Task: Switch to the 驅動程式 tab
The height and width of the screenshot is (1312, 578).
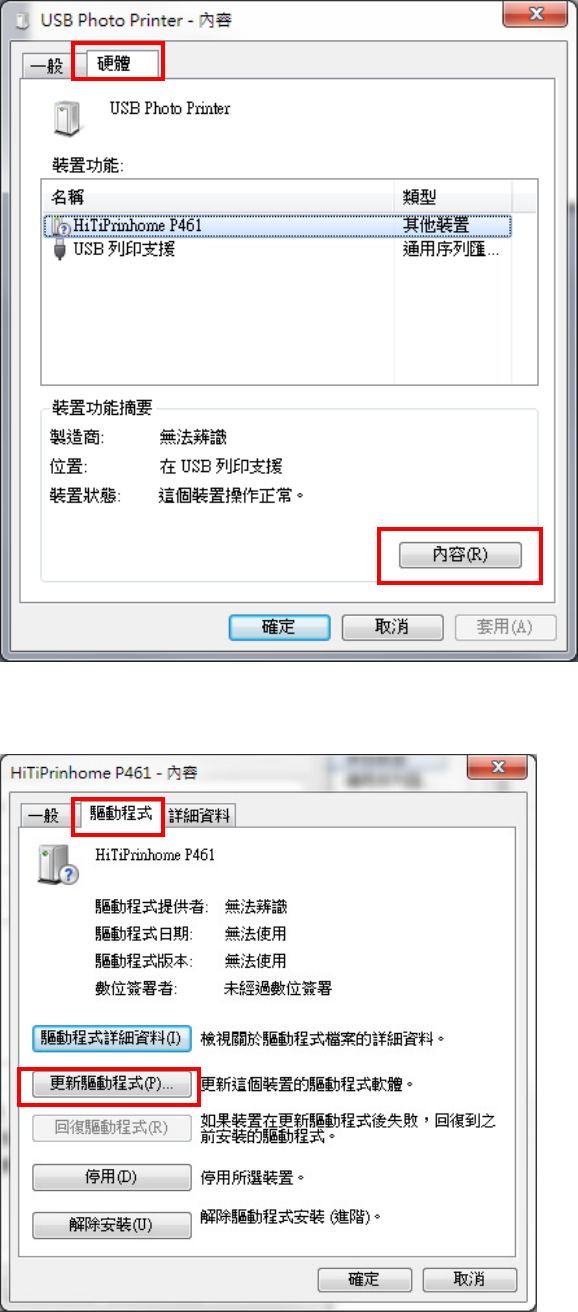Action: click(120, 814)
